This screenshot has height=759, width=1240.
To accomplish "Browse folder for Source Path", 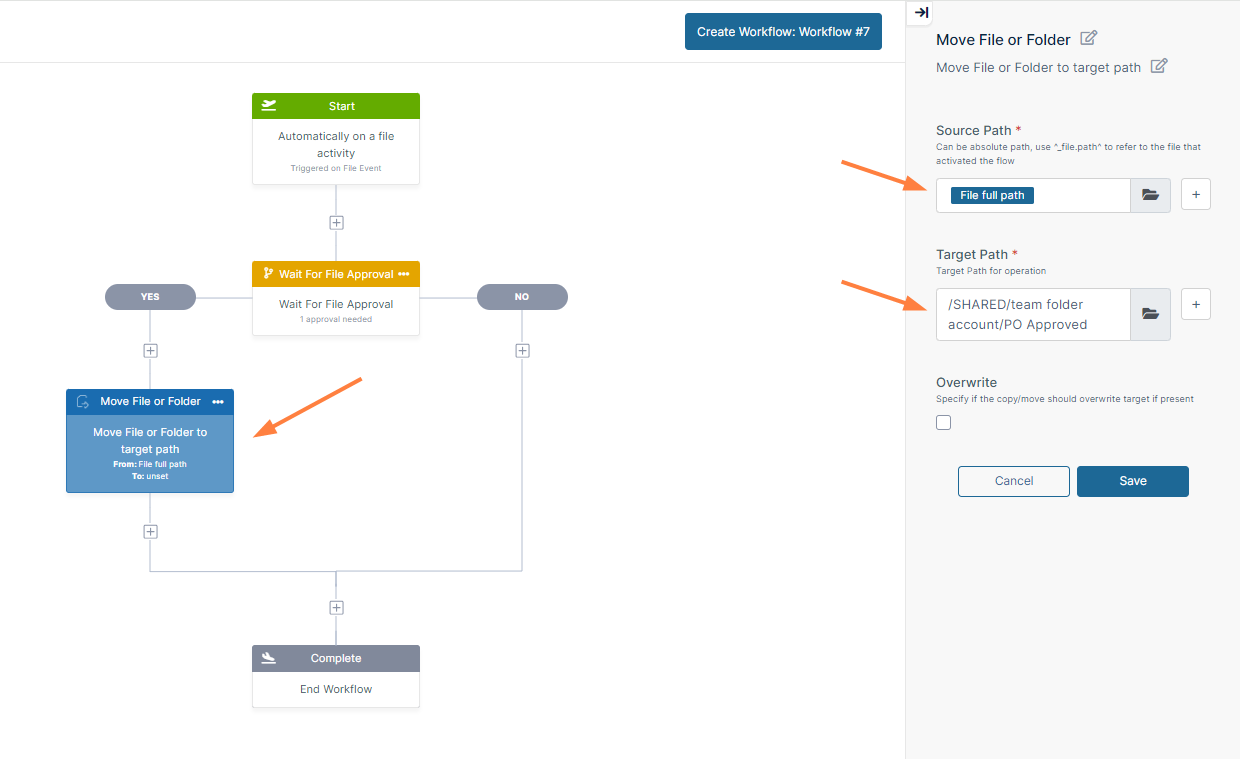I will click(x=1150, y=195).
